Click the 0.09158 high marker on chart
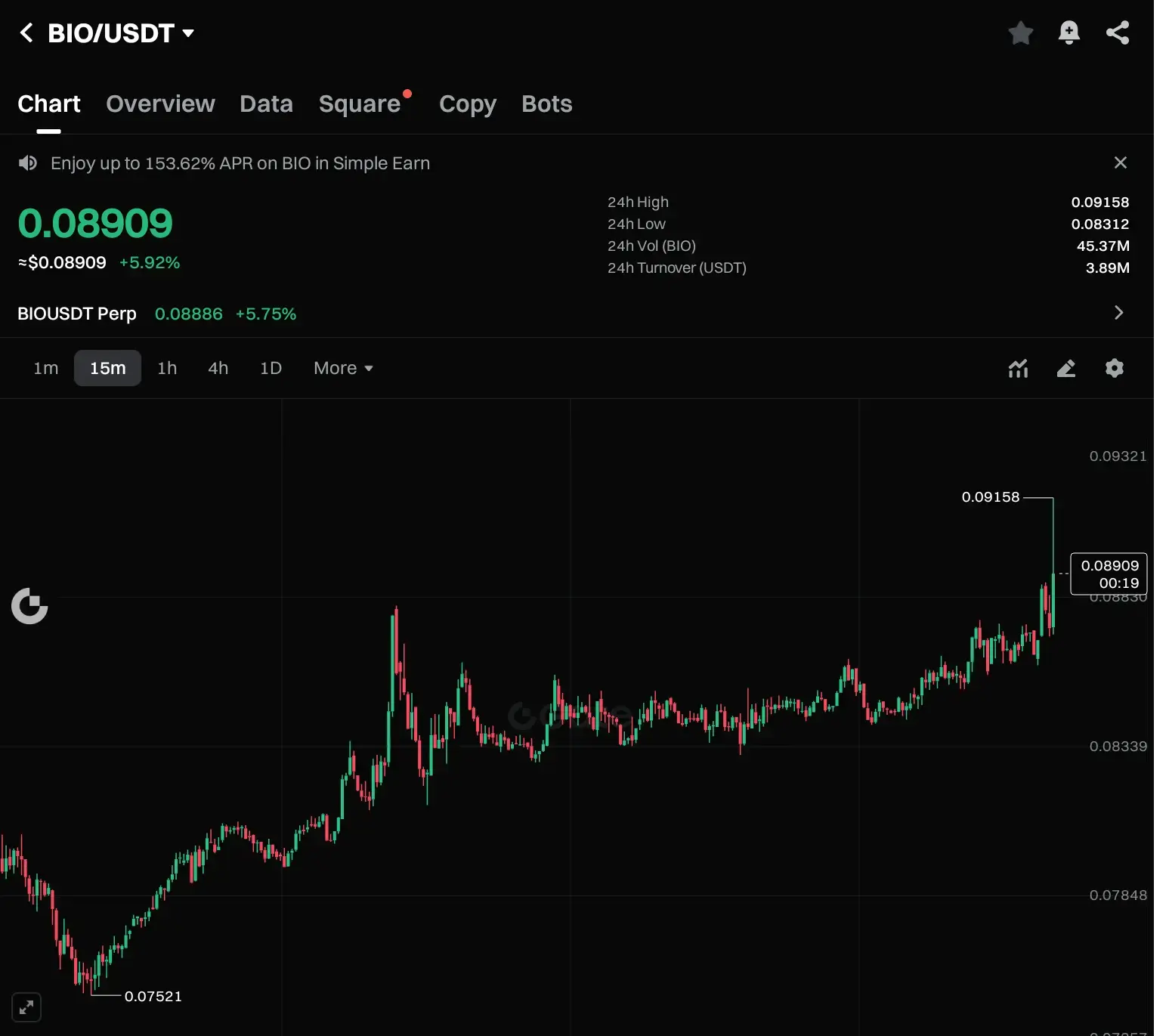The height and width of the screenshot is (1036, 1169). [x=991, y=497]
